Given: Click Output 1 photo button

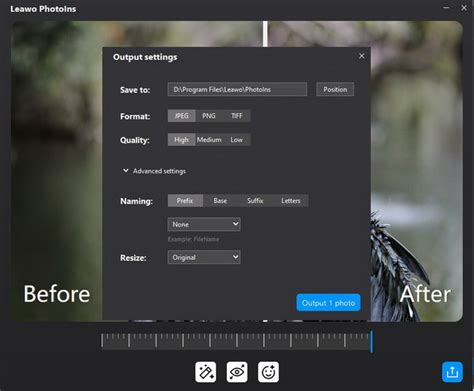Looking at the screenshot, I should (328, 303).
